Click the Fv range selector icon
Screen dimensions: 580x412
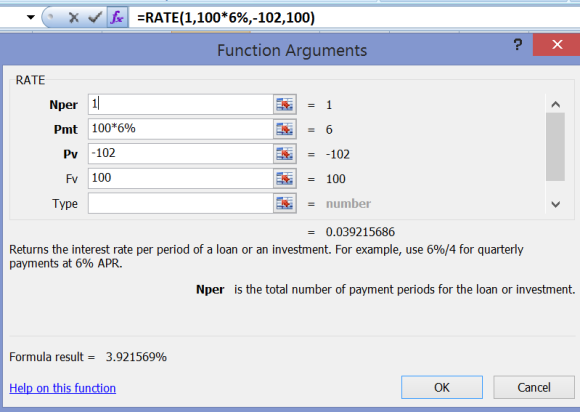pos(284,179)
